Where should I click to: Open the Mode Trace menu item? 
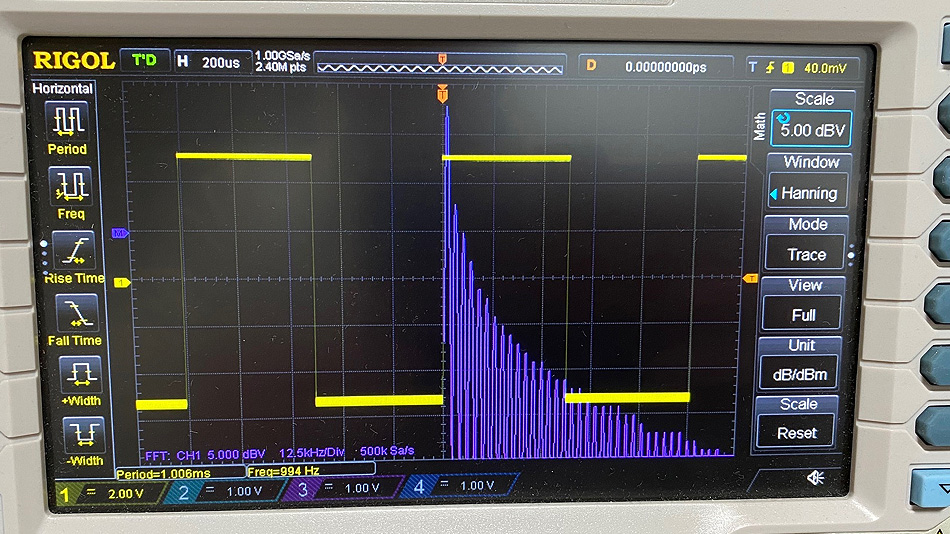coord(807,244)
